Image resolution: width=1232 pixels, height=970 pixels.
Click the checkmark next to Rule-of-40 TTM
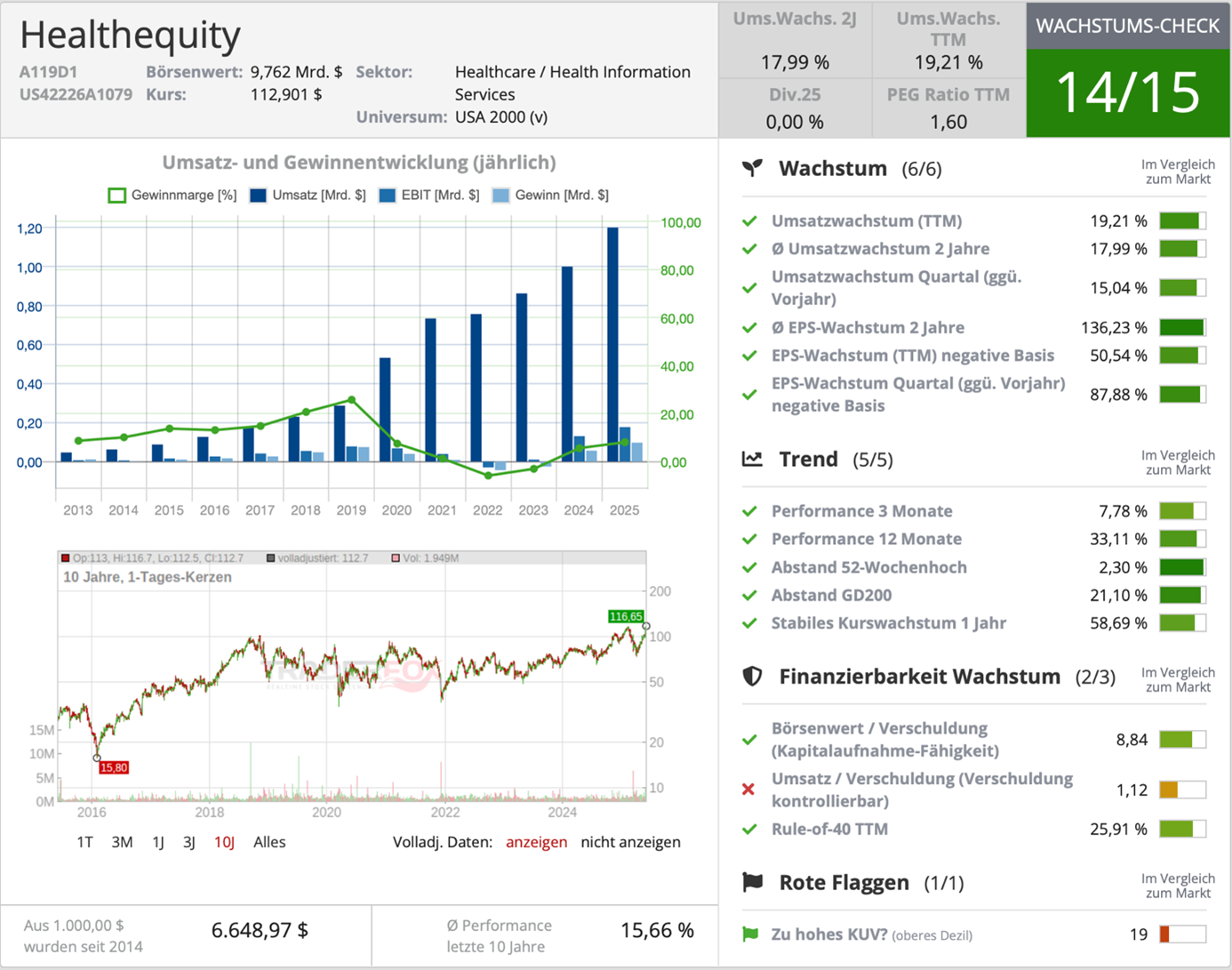point(749,830)
